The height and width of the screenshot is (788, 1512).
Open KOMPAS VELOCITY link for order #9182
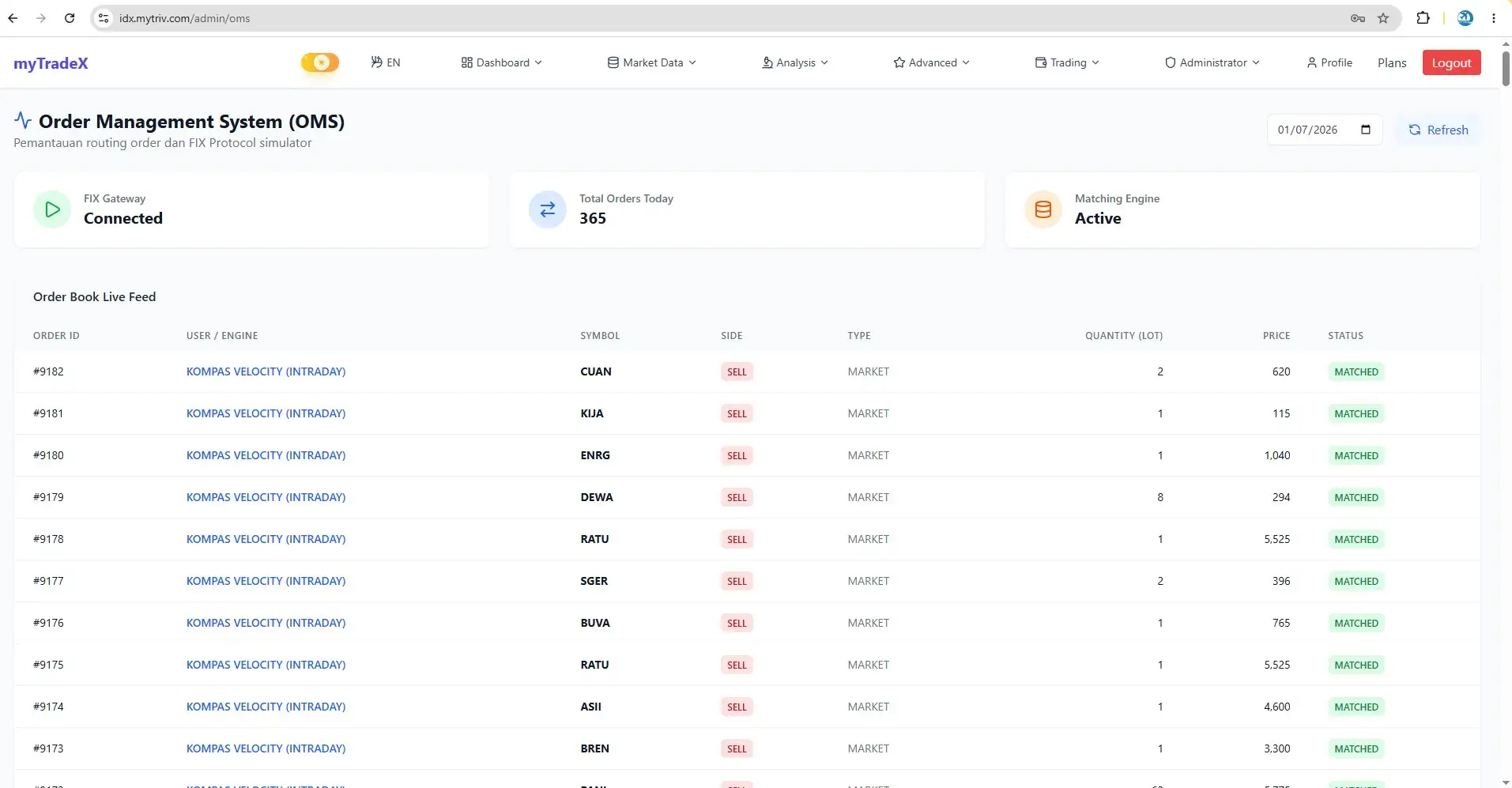point(266,371)
